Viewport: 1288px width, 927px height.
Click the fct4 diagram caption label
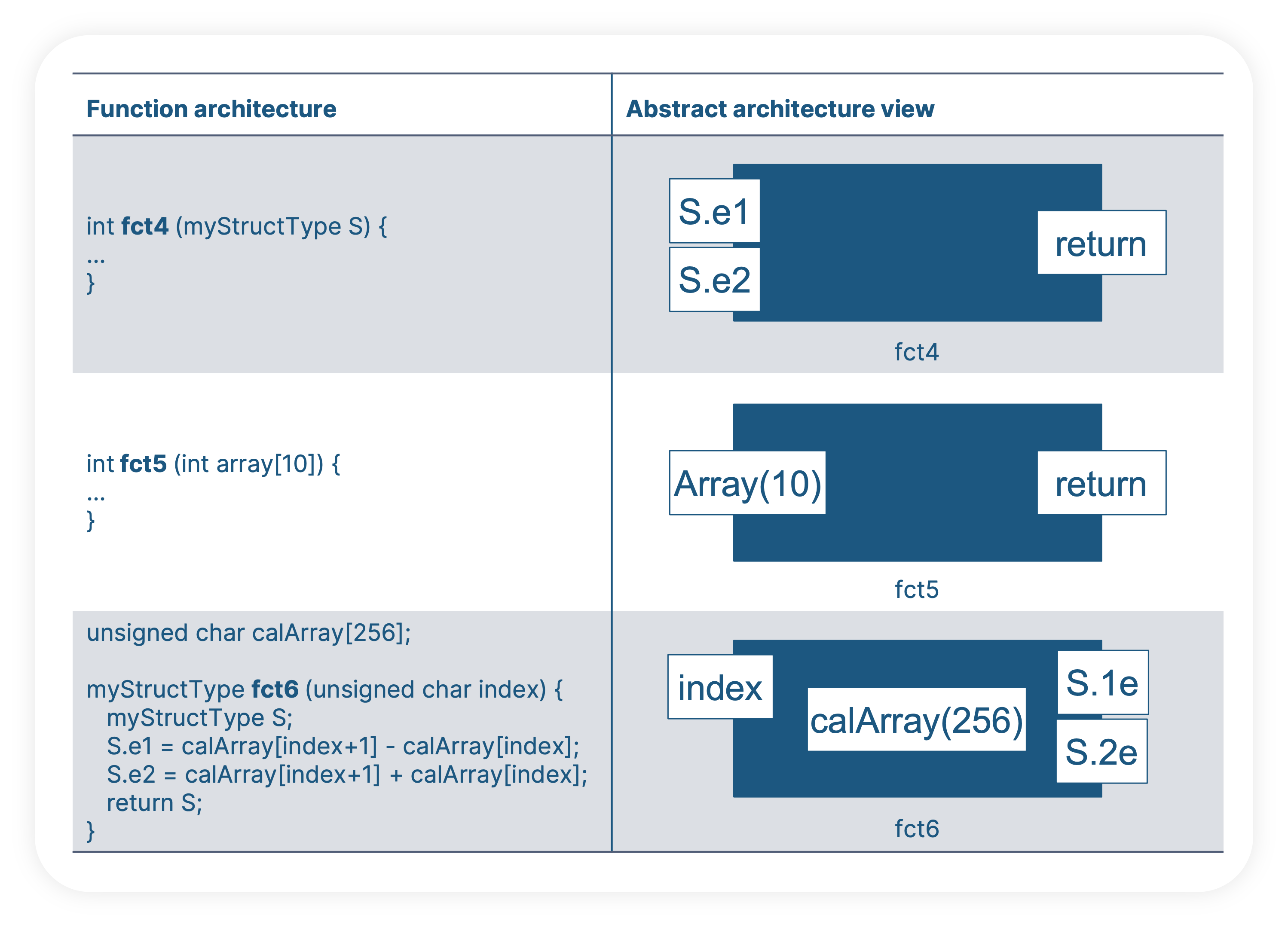(x=916, y=352)
